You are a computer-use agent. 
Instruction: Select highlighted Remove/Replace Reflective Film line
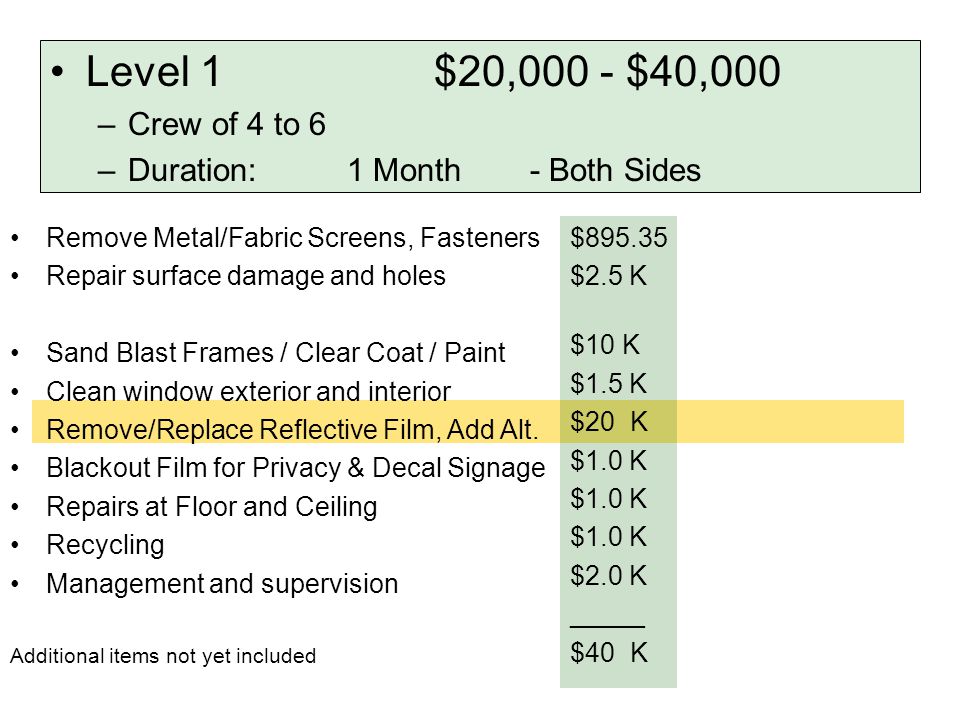click(x=293, y=430)
